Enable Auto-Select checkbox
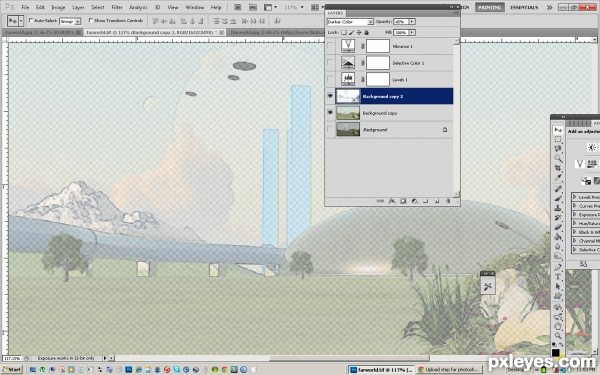Screen dimensions: 600x375 [x=31, y=20]
